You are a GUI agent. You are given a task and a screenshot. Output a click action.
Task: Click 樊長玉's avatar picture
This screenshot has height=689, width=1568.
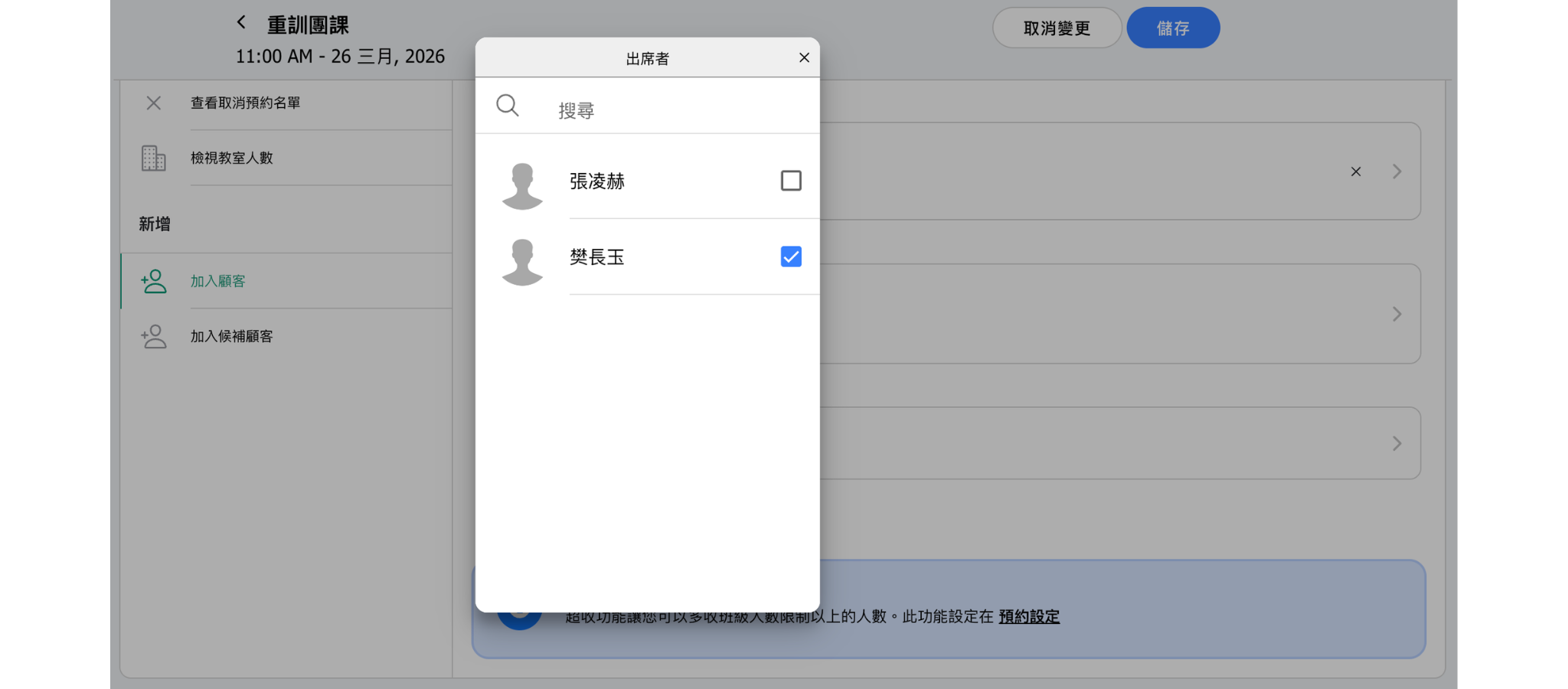[522, 262]
